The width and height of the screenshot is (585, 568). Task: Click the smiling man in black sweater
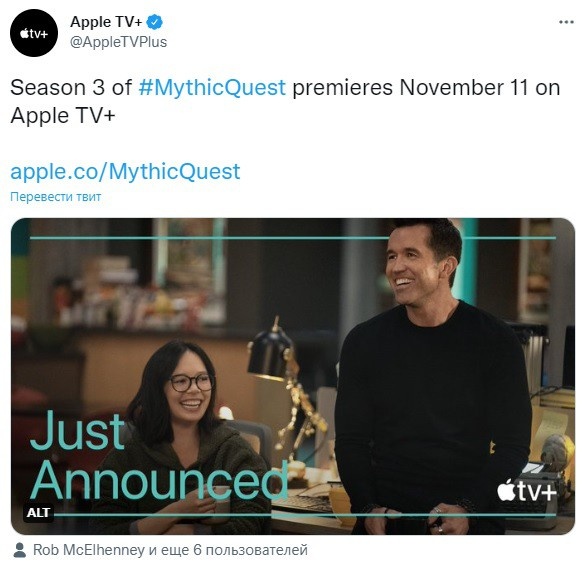click(x=433, y=377)
